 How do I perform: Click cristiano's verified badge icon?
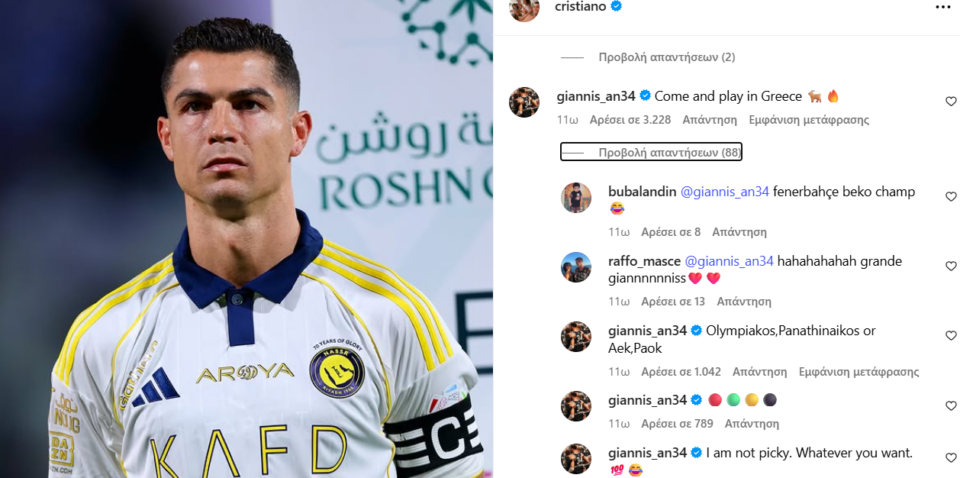[617, 6]
